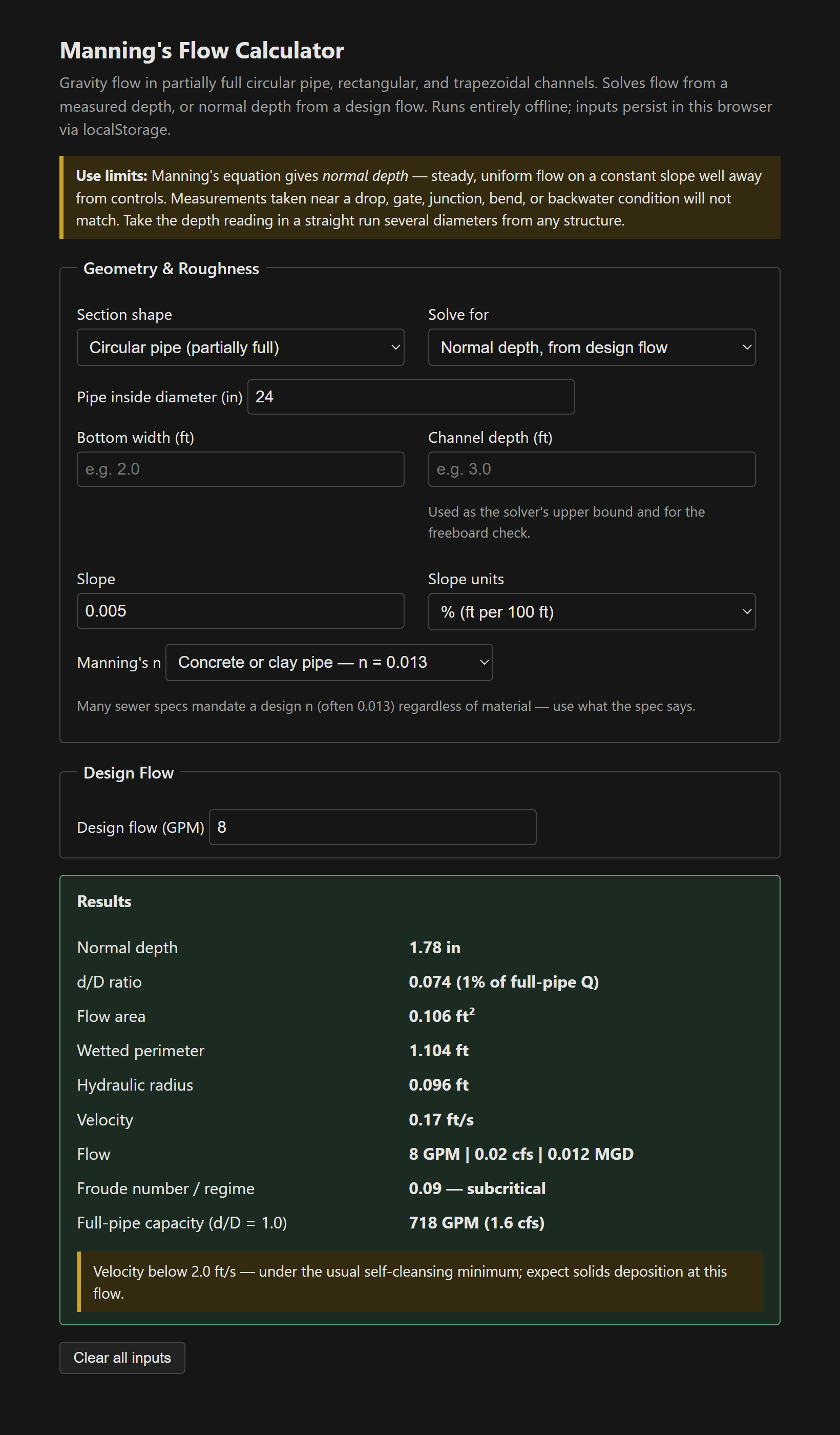Click the Pipe inside diameter label

tap(160, 397)
